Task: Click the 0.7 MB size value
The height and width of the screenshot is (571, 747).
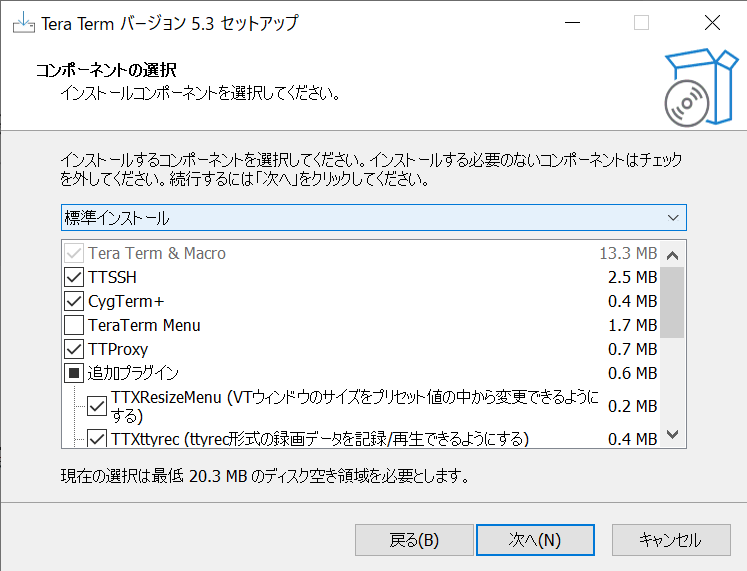Action: (633, 349)
